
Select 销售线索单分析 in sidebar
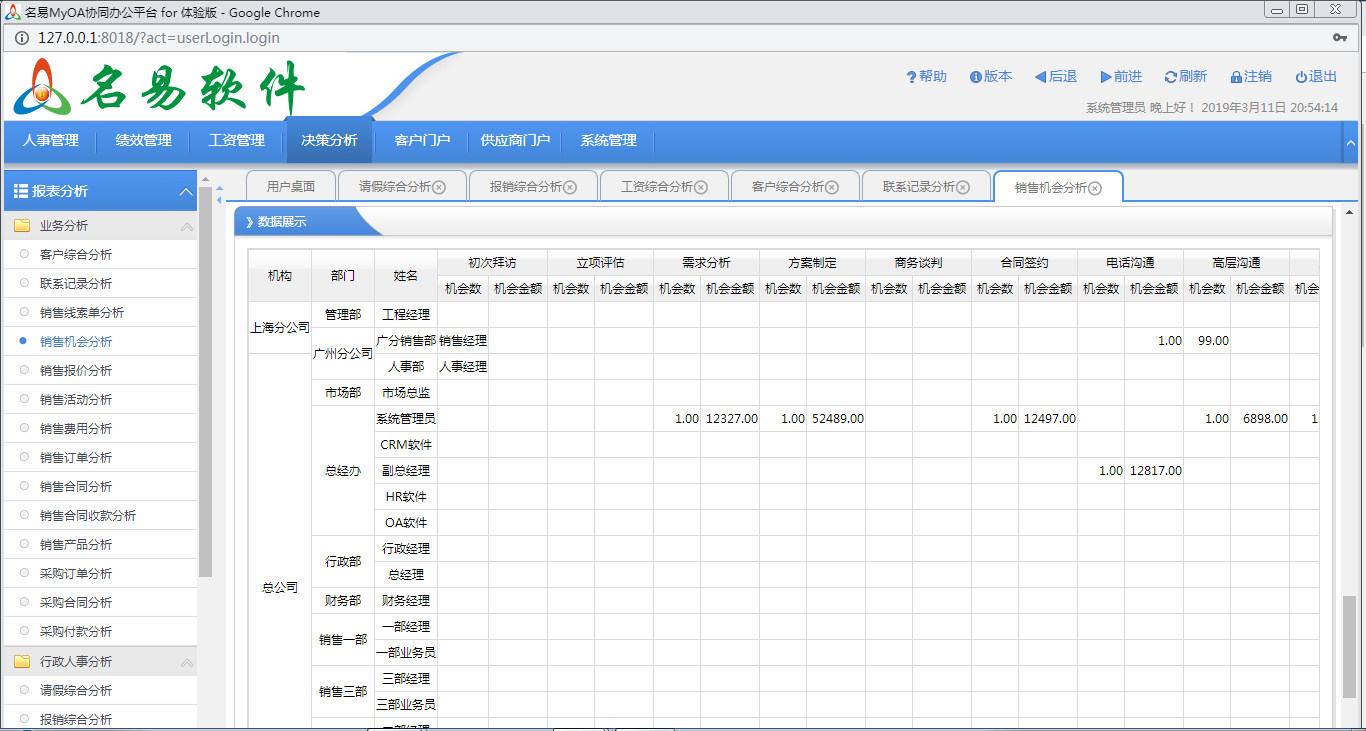[x=82, y=312]
